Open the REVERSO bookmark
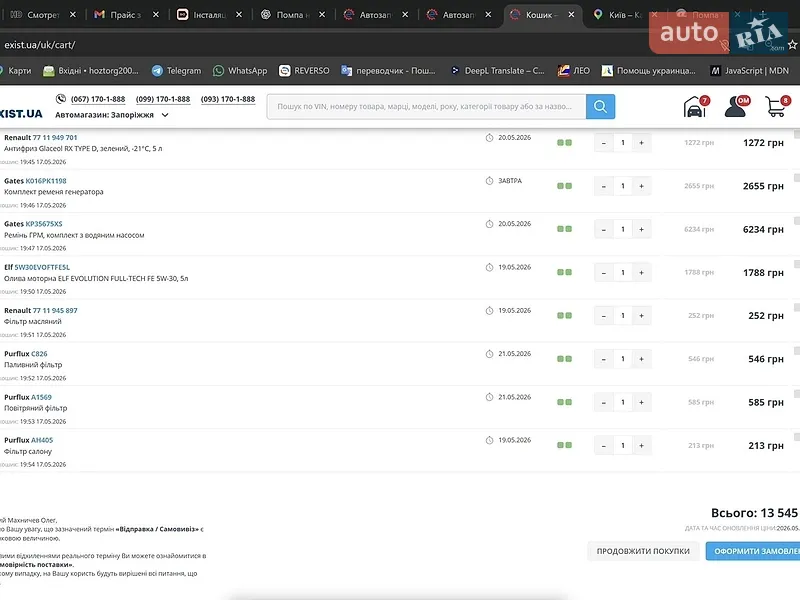Viewport: 800px width, 600px height. (x=304, y=71)
